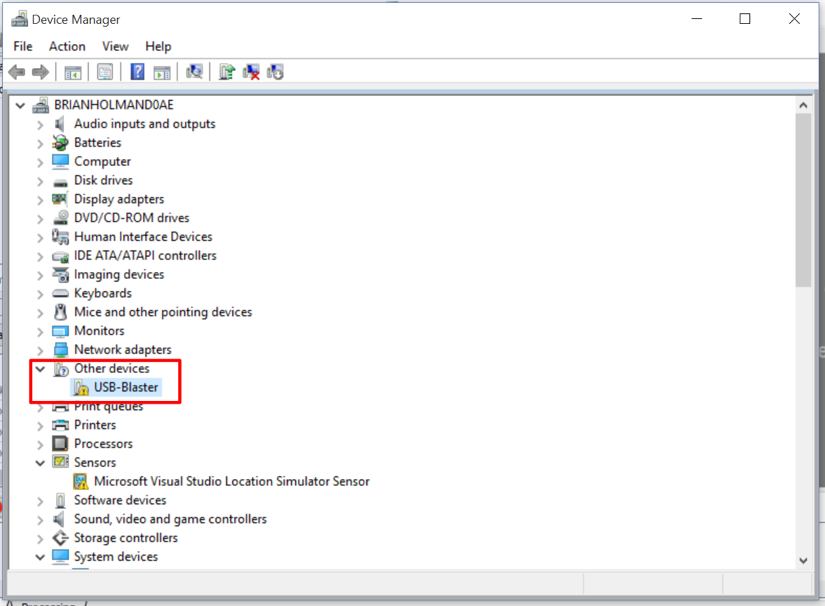Click the scrollbar down arrow
Screen dimensions: 825x606
click(803, 561)
